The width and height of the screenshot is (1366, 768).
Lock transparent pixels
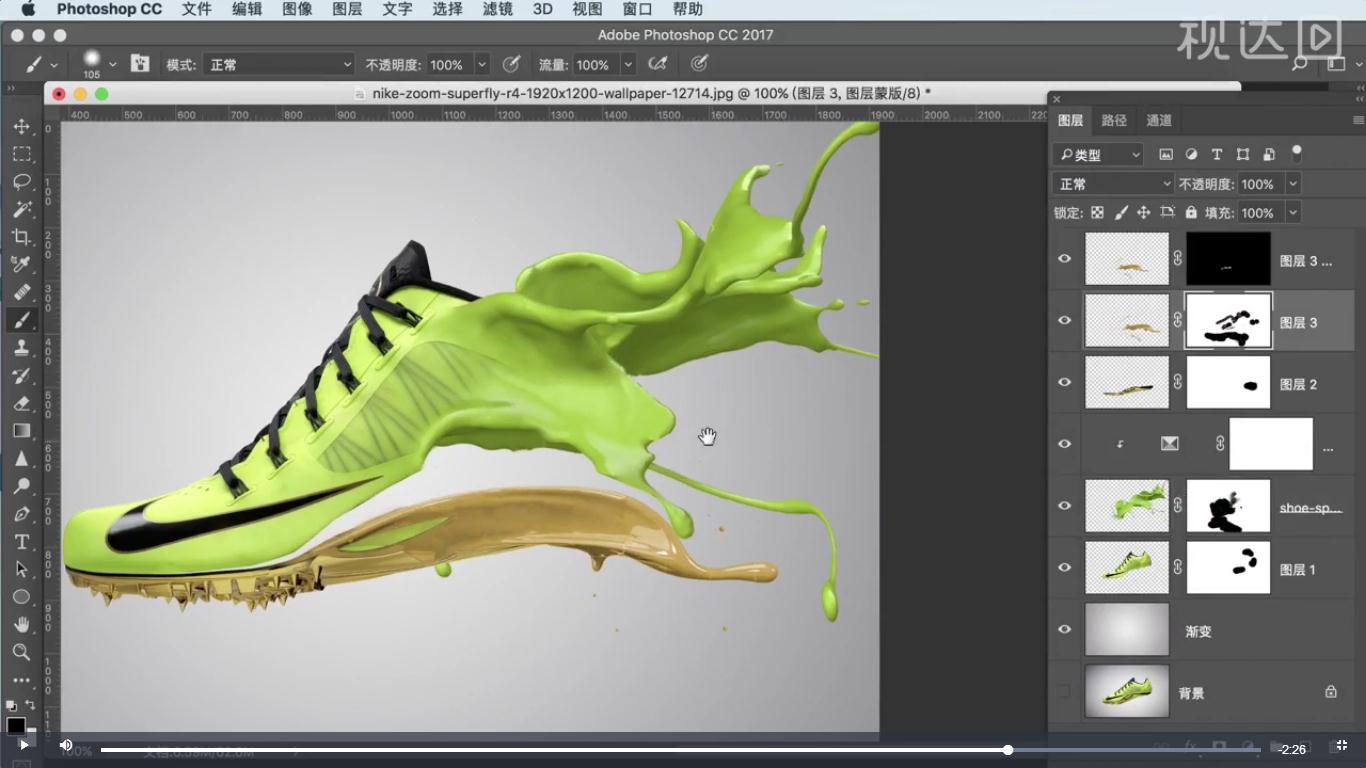pyautogui.click(x=1097, y=213)
